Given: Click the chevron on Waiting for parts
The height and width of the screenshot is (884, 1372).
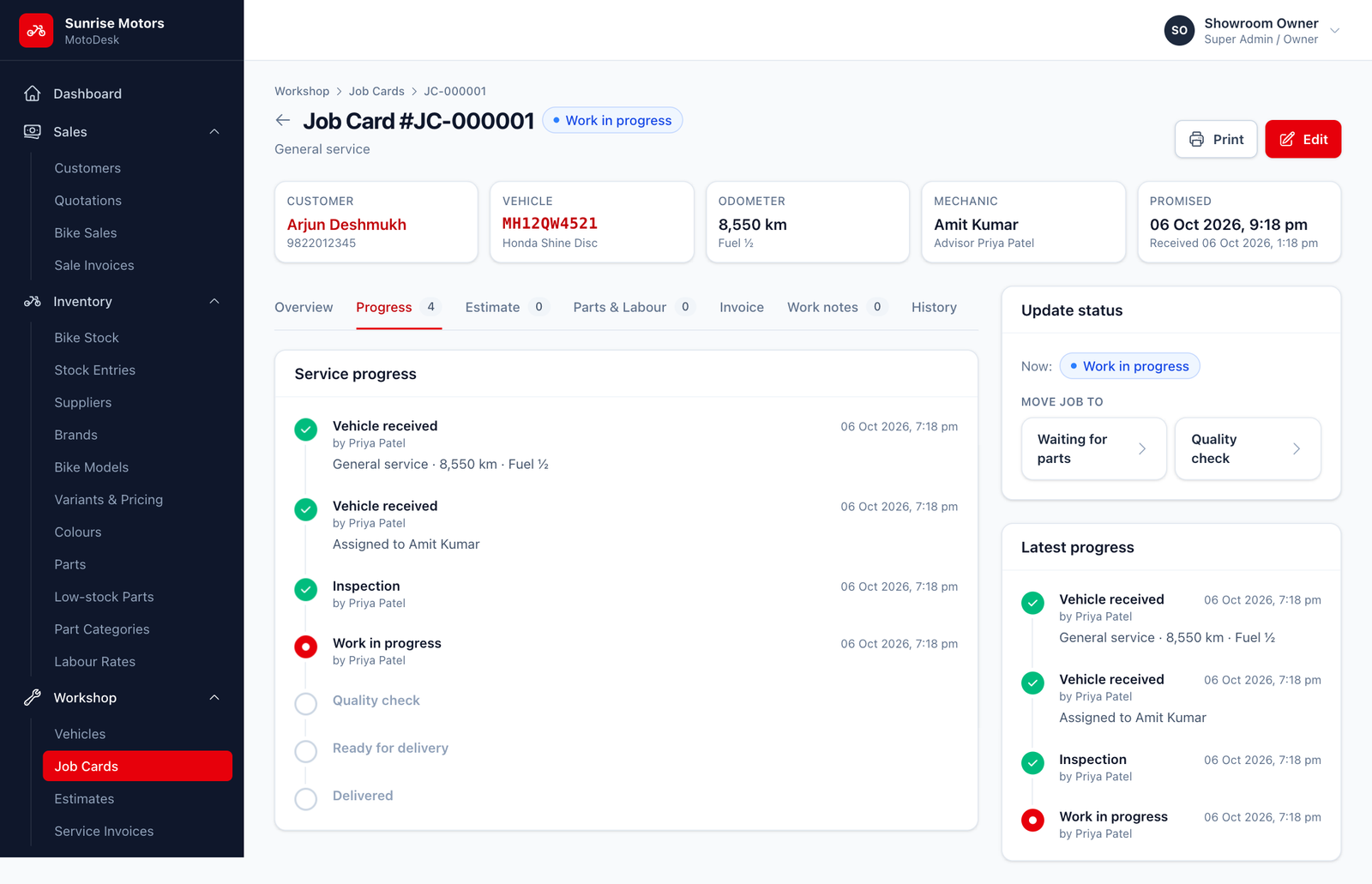Looking at the screenshot, I should 1142,448.
